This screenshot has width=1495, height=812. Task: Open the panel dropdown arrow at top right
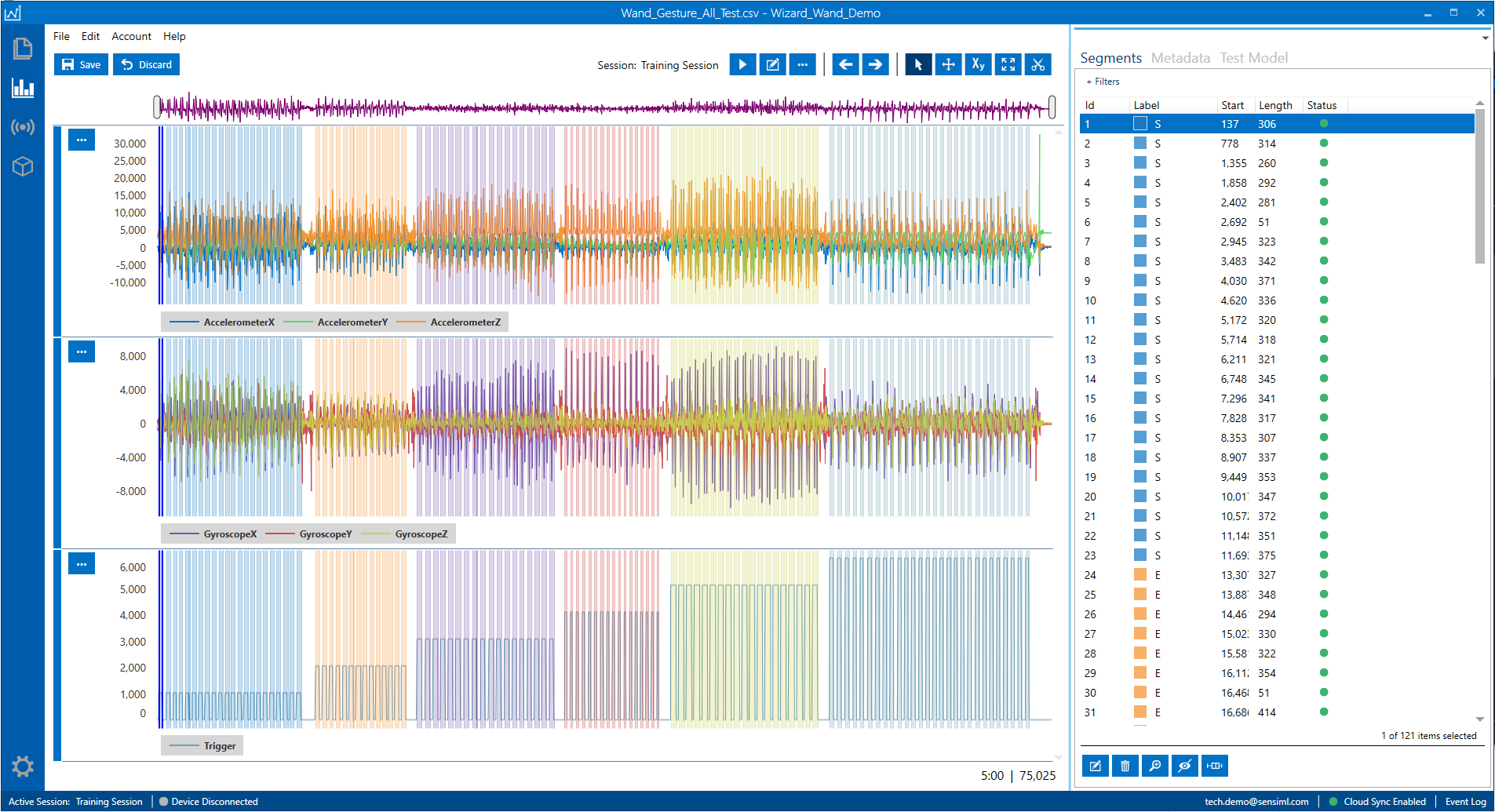(1485, 38)
